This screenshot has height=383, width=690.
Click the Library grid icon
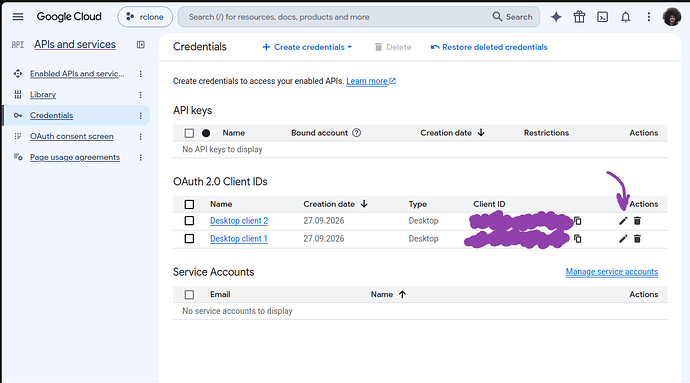pyautogui.click(x=18, y=94)
